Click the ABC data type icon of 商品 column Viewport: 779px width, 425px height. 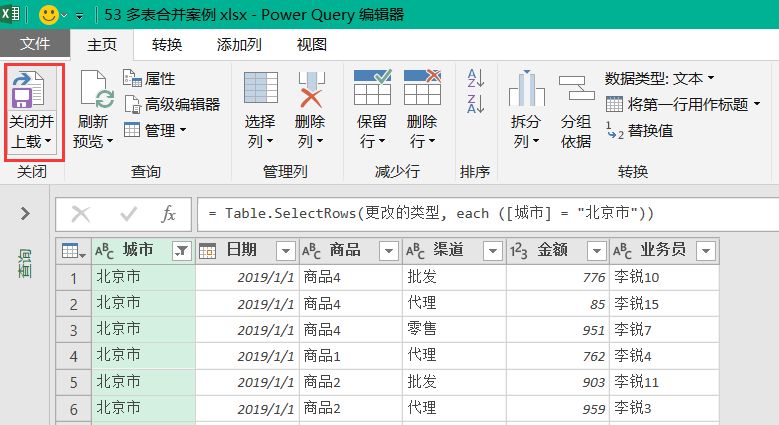(x=312, y=251)
